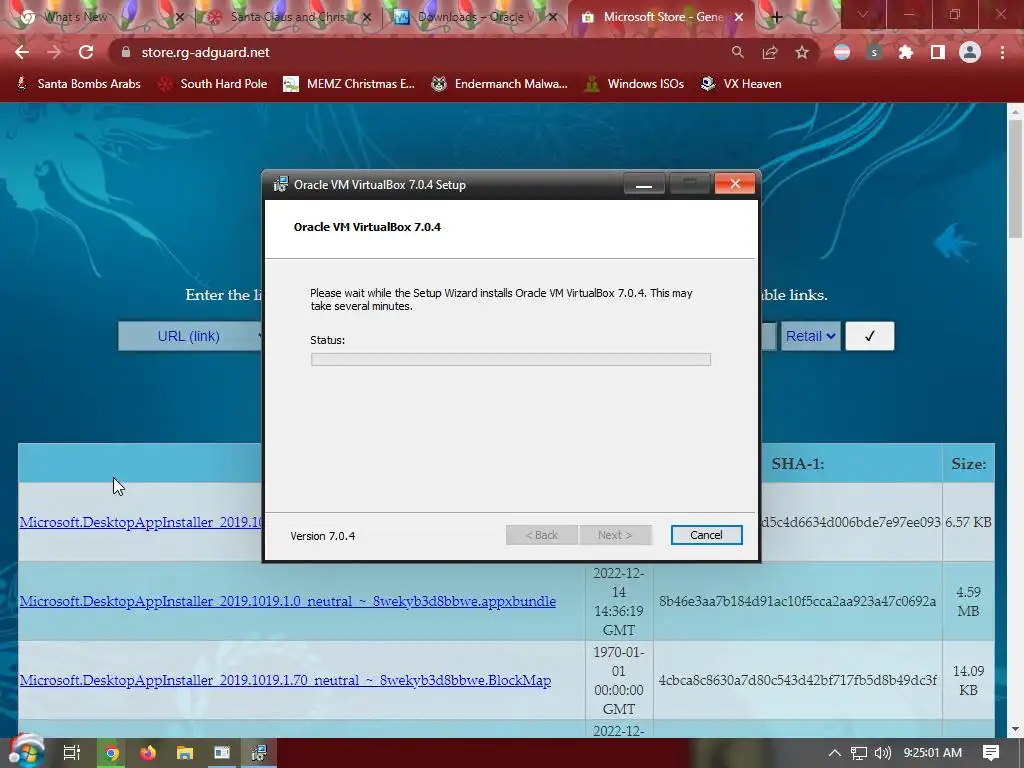
Task: Launch Firefox from the taskbar
Action: (x=148, y=753)
